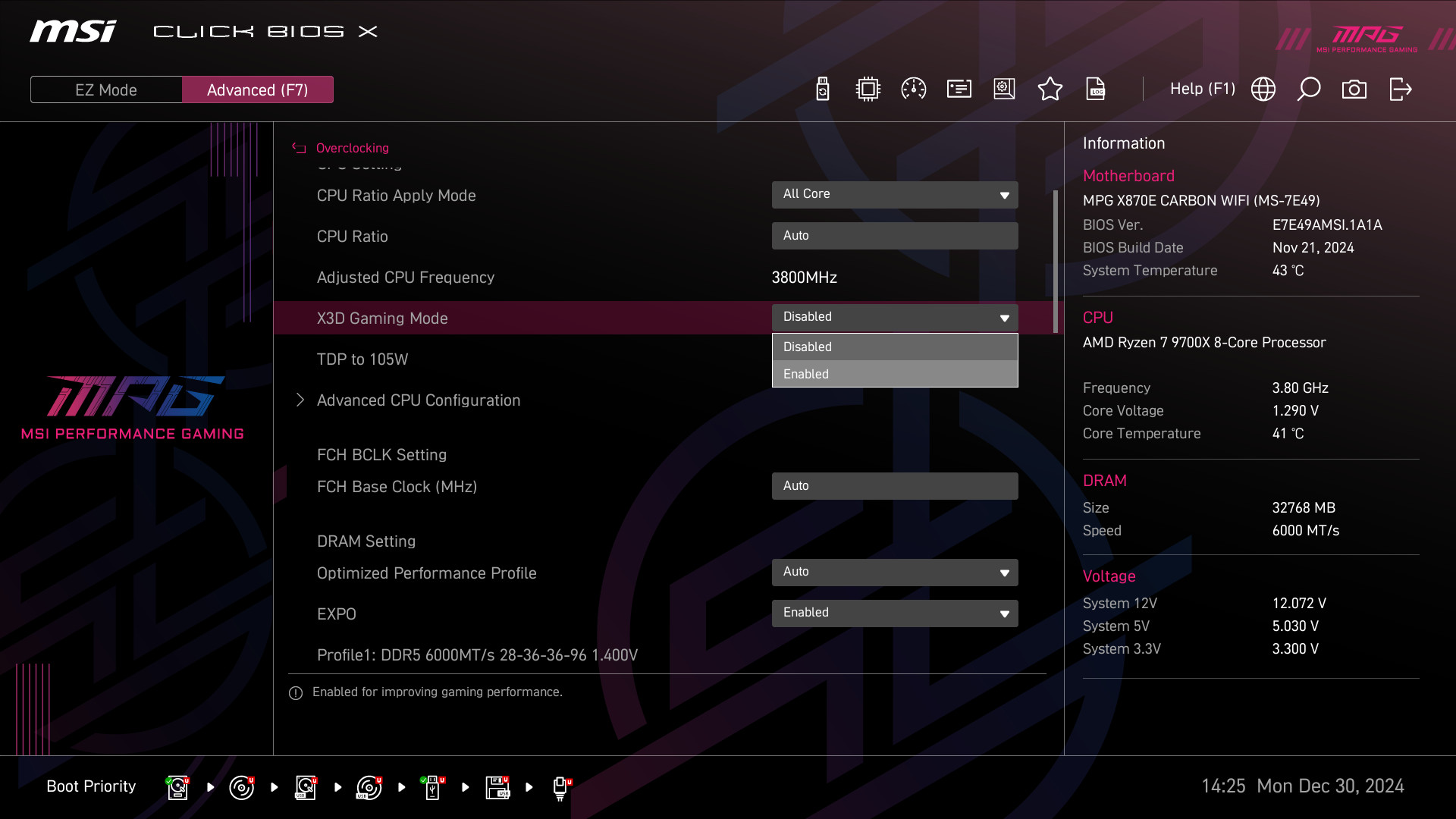The image size is (1456, 819).
Task: Open the profile card icon in toolbar
Action: 959,89
